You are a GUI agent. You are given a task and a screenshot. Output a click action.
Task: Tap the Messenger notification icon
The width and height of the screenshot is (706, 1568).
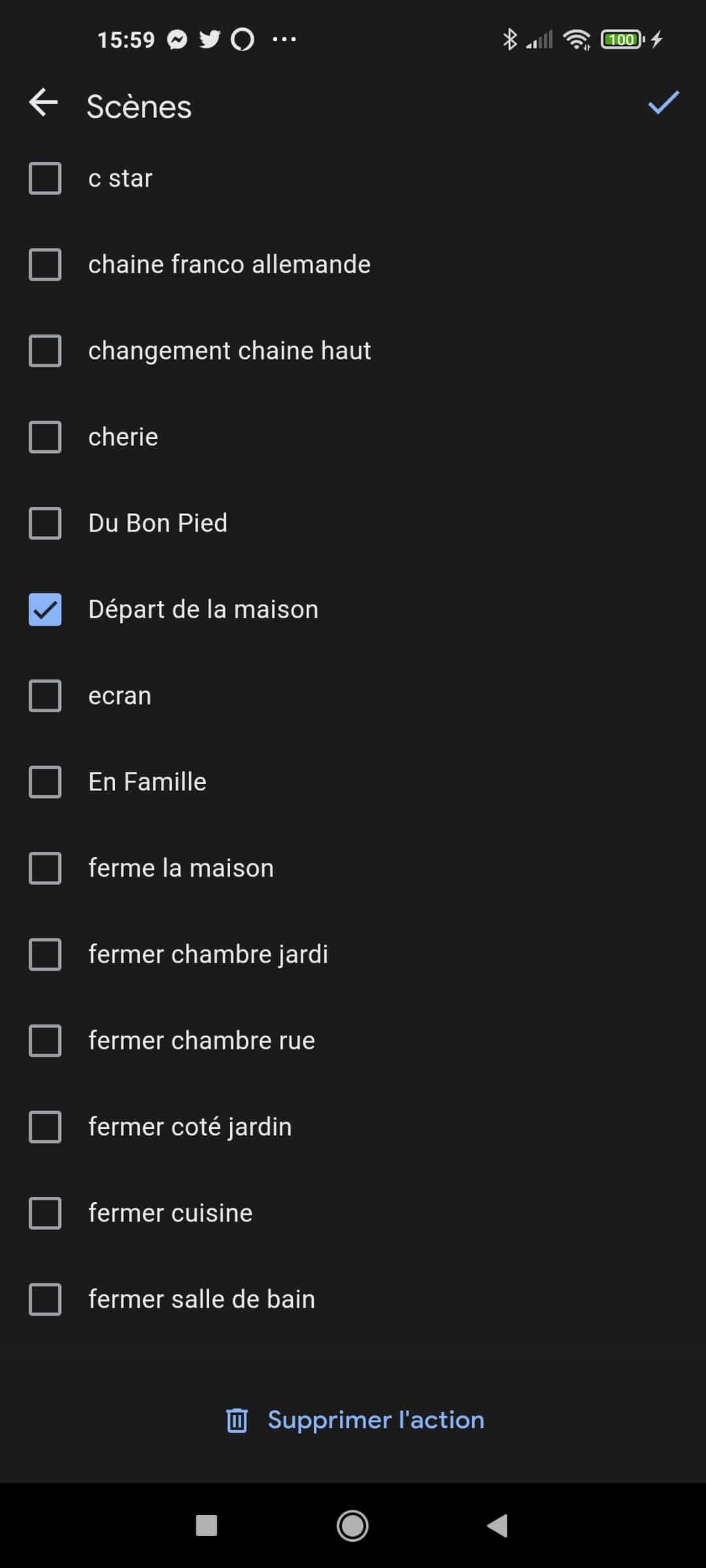tap(177, 40)
